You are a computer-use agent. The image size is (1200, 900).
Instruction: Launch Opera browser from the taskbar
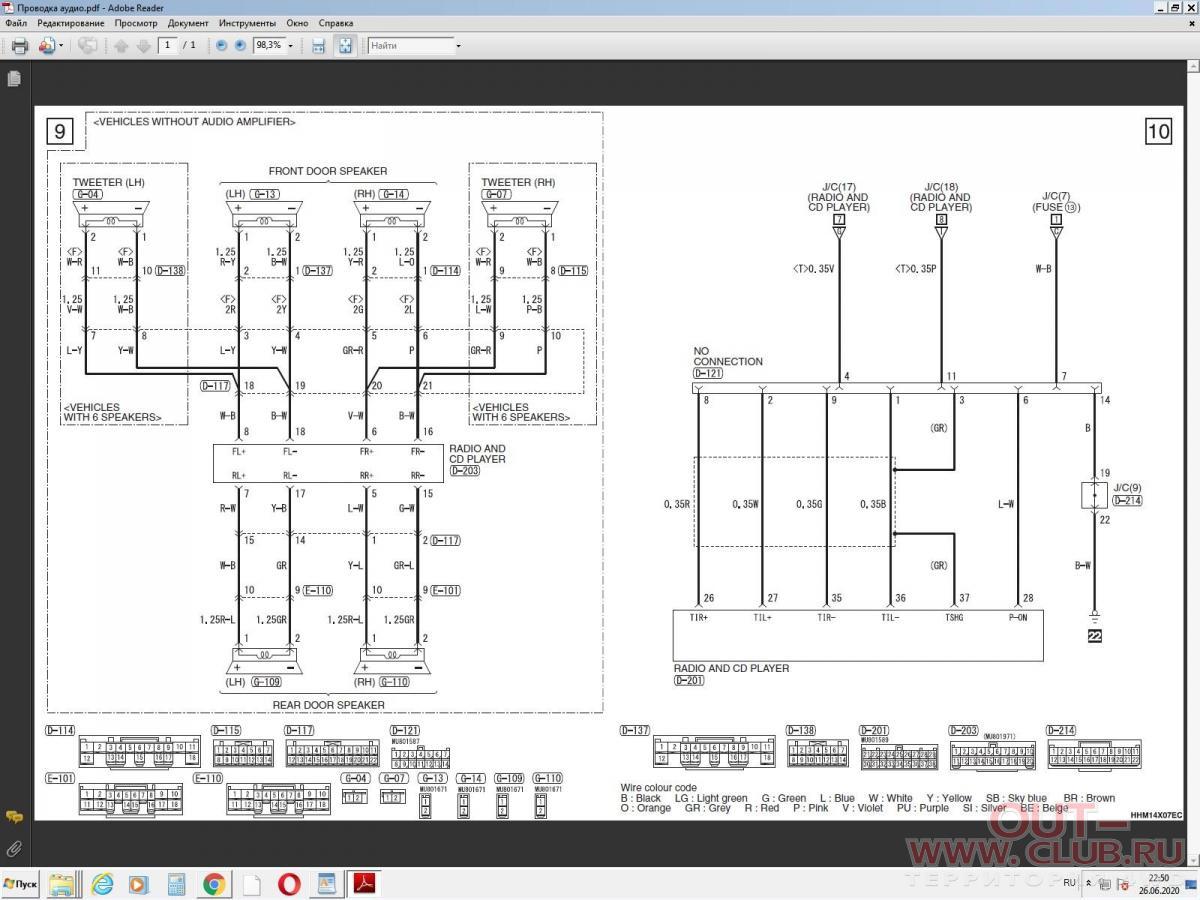pyautogui.click(x=289, y=884)
